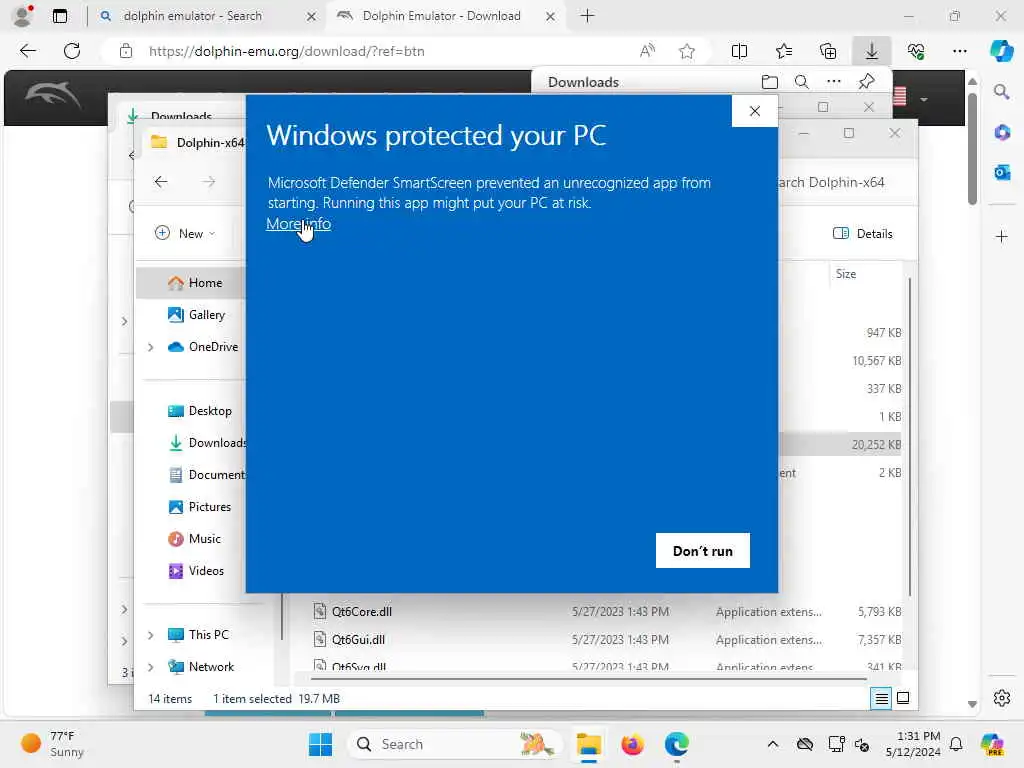
Task: Toggle the Details pane in Explorer
Action: (x=863, y=233)
